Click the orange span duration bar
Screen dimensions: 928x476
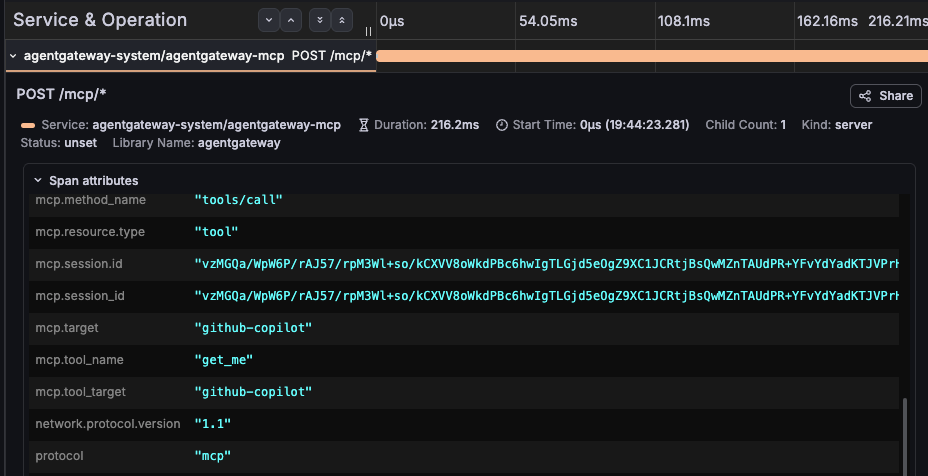click(652, 56)
